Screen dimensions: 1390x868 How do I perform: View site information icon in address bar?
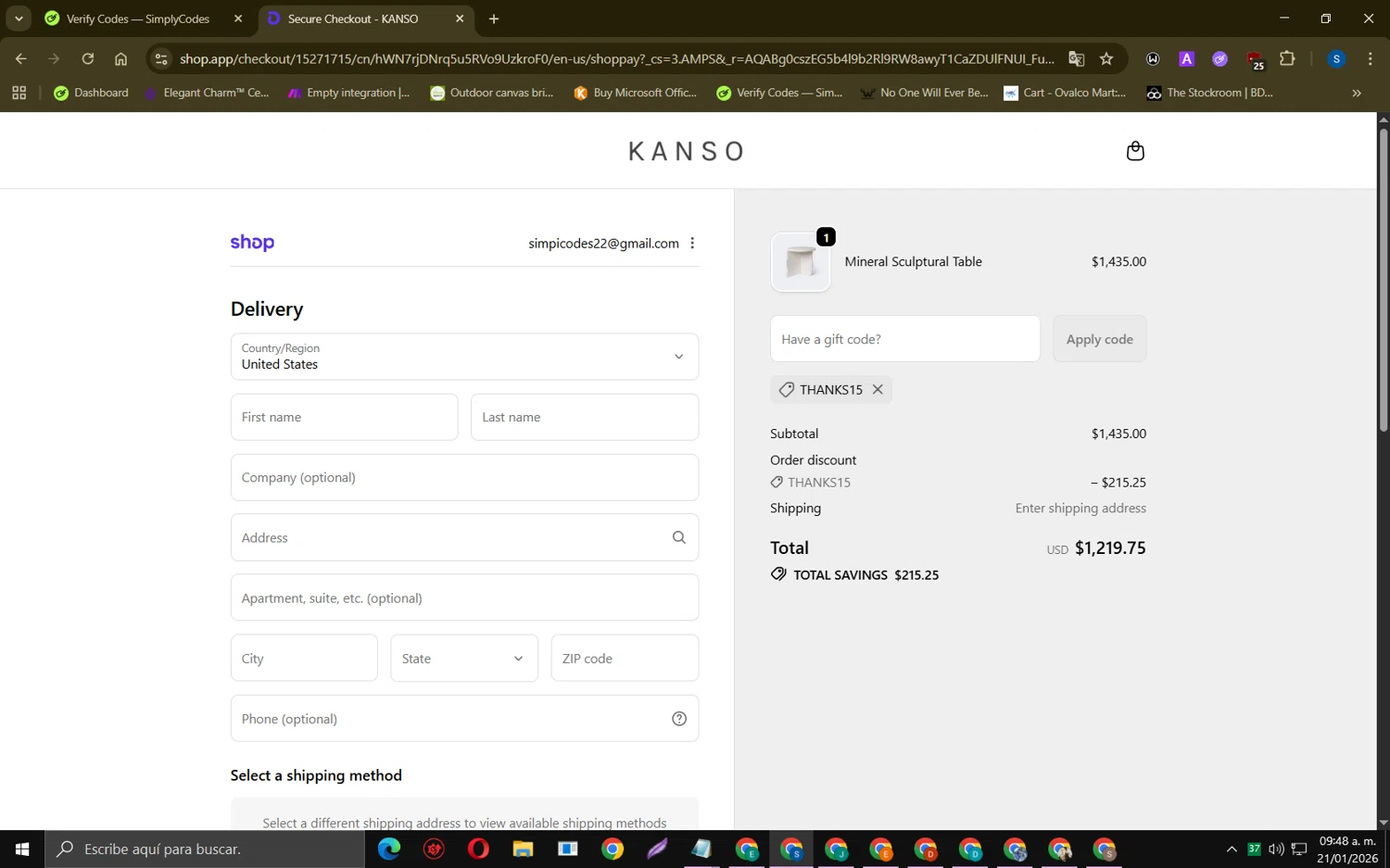click(x=161, y=58)
